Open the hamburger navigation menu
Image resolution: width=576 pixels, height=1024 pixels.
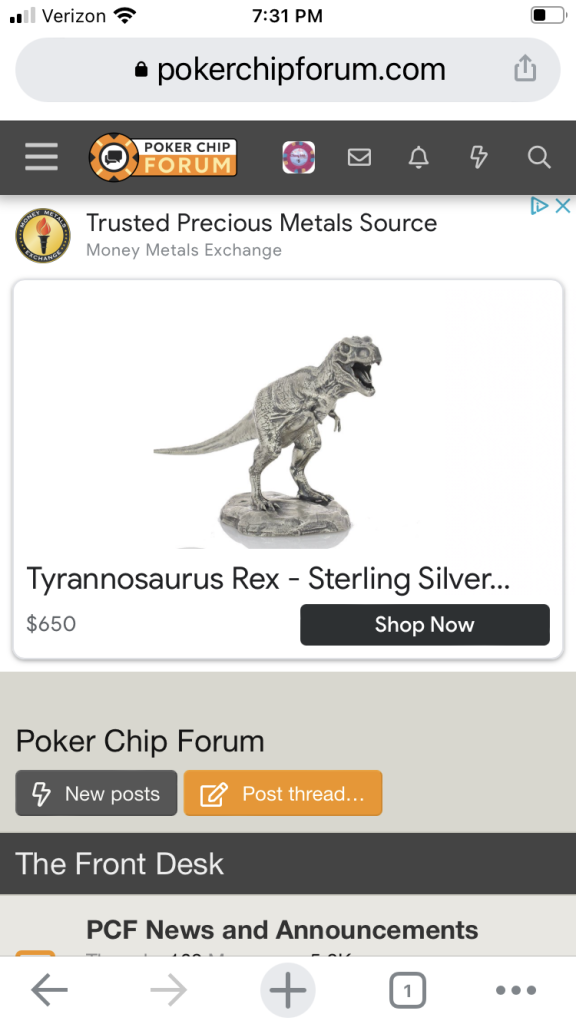(41, 157)
